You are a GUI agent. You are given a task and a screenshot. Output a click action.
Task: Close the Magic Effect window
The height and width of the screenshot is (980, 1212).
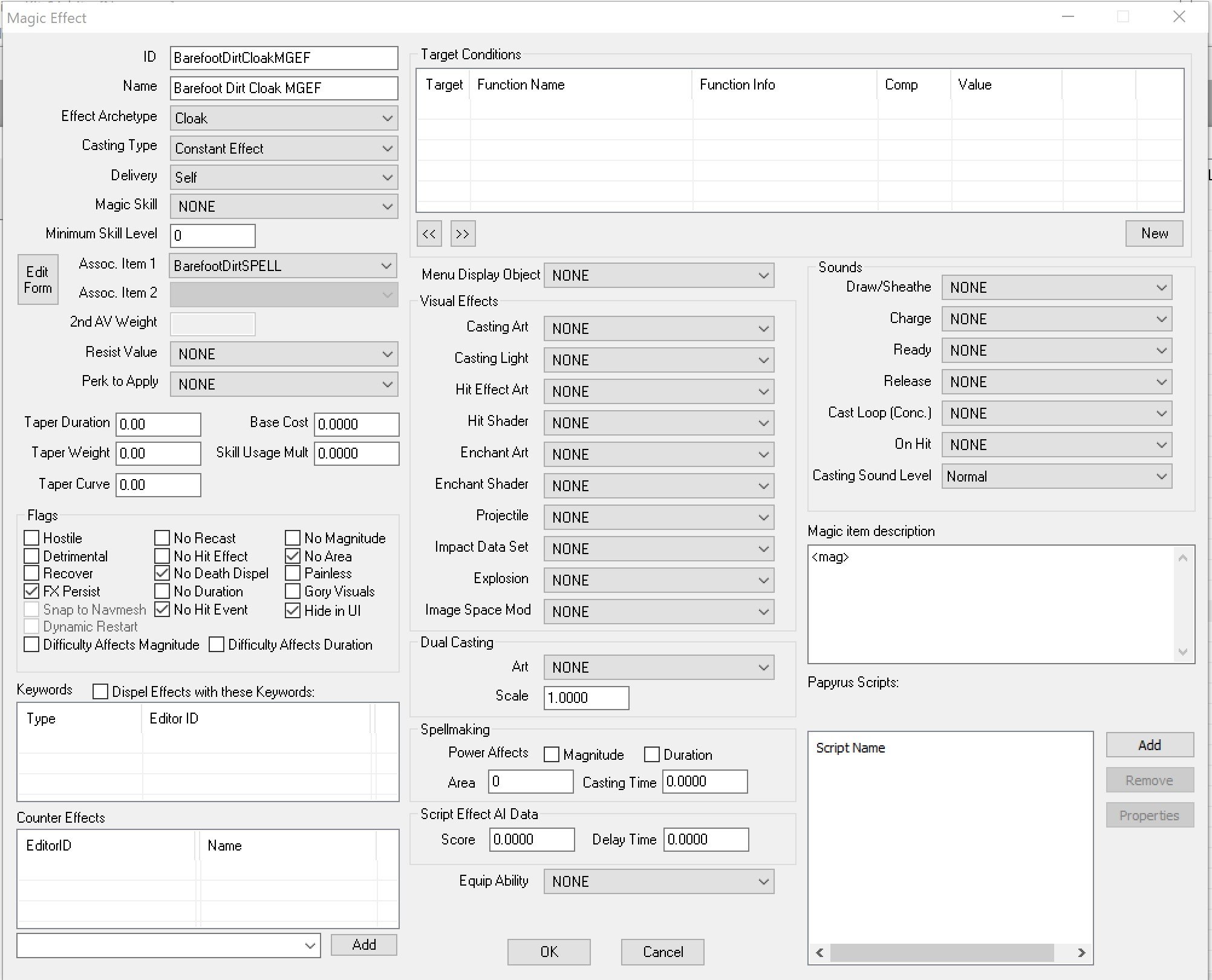pyautogui.click(x=1179, y=17)
